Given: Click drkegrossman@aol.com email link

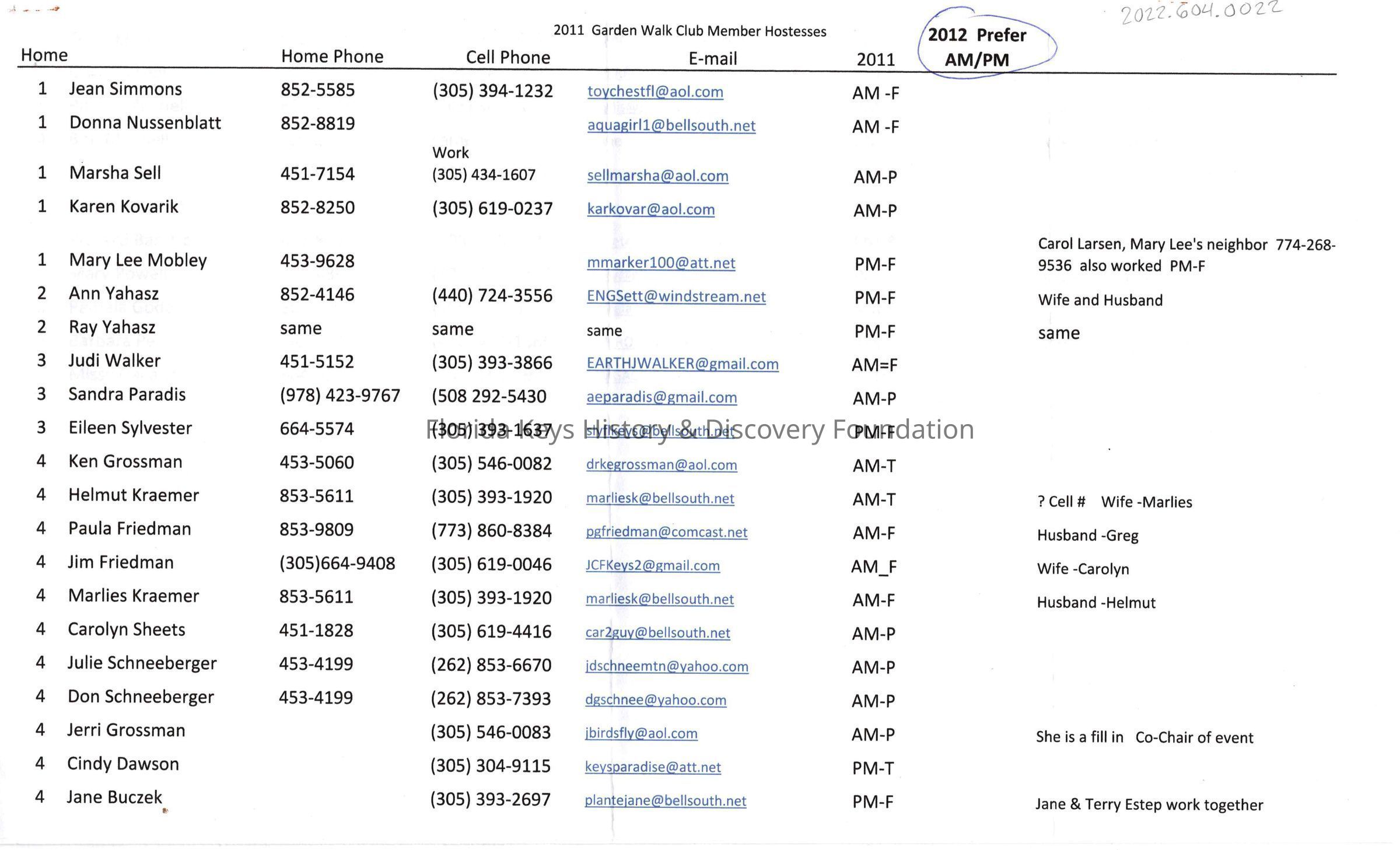Looking at the screenshot, I should pos(661,464).
